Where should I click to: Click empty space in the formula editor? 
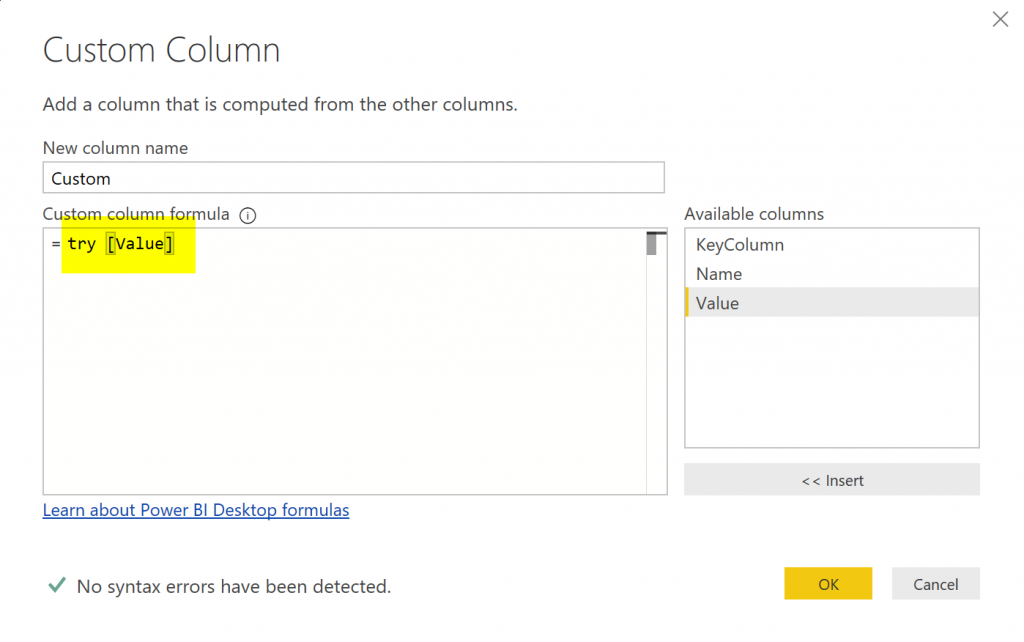[x=340, y=380]
